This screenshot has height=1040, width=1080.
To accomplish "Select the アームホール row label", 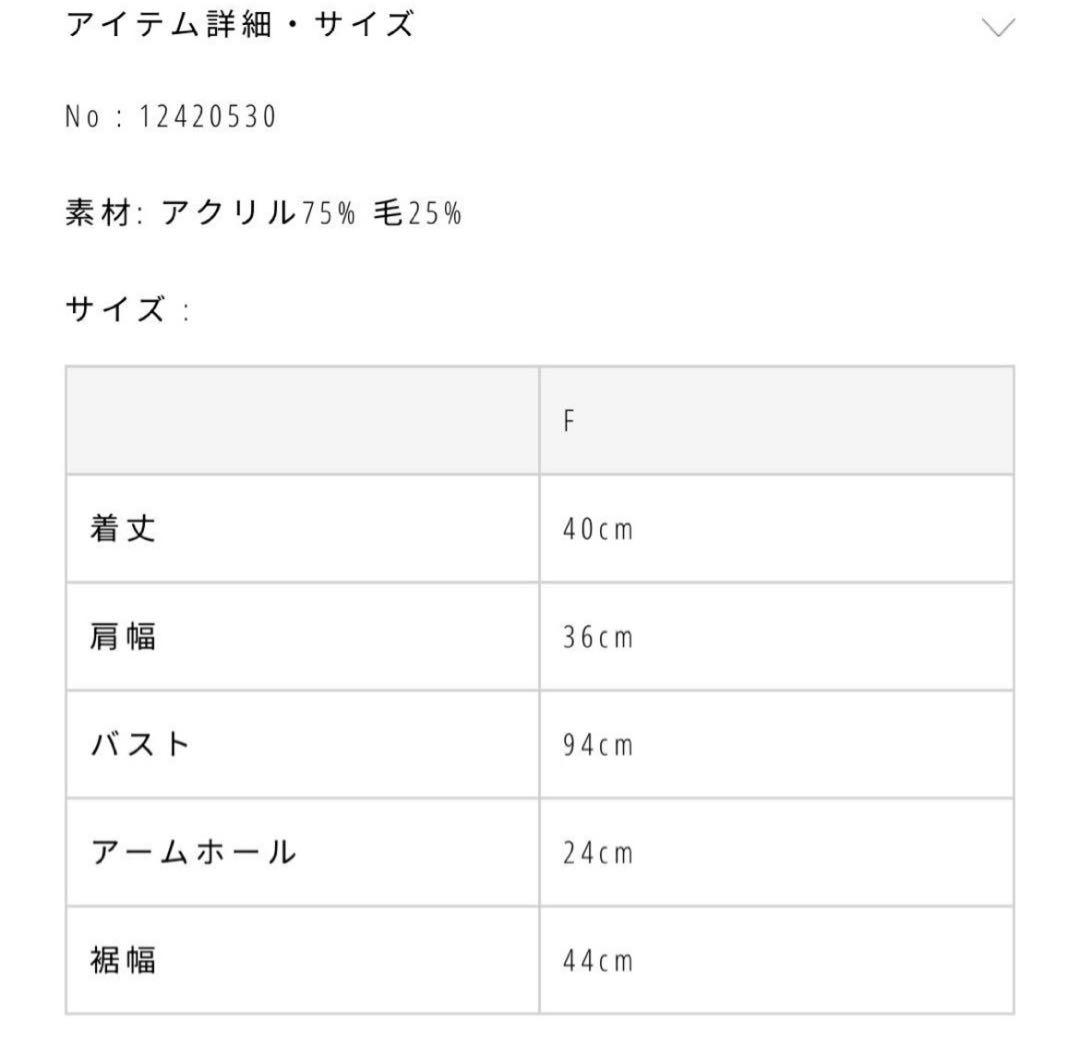I will [x=194, y=853].
